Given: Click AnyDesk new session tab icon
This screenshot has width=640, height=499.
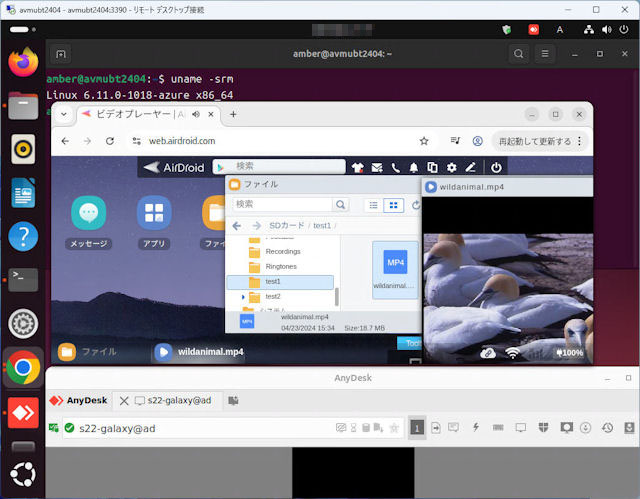Looking at the screenshot, I should [233, 401].
